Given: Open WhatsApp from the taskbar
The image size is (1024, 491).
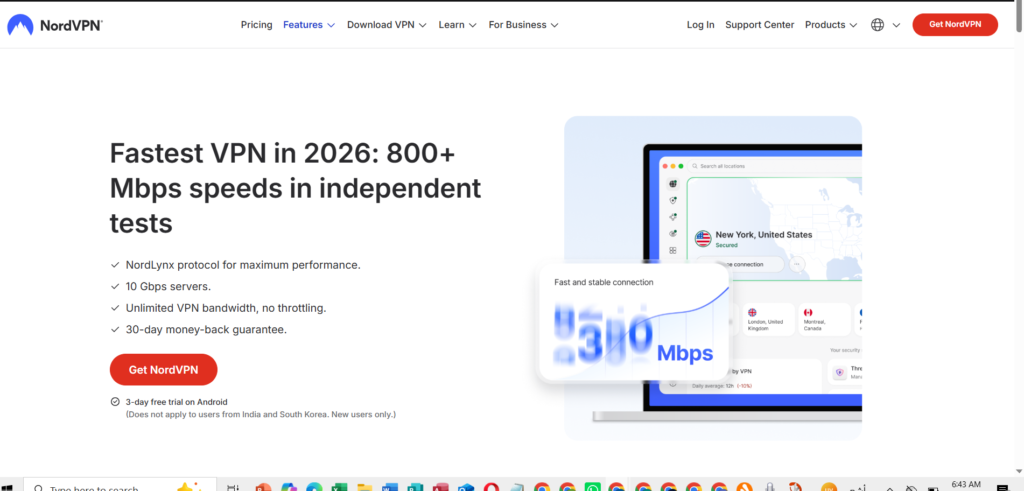Looking at the screenshot, I should click(x=592, y=487).
